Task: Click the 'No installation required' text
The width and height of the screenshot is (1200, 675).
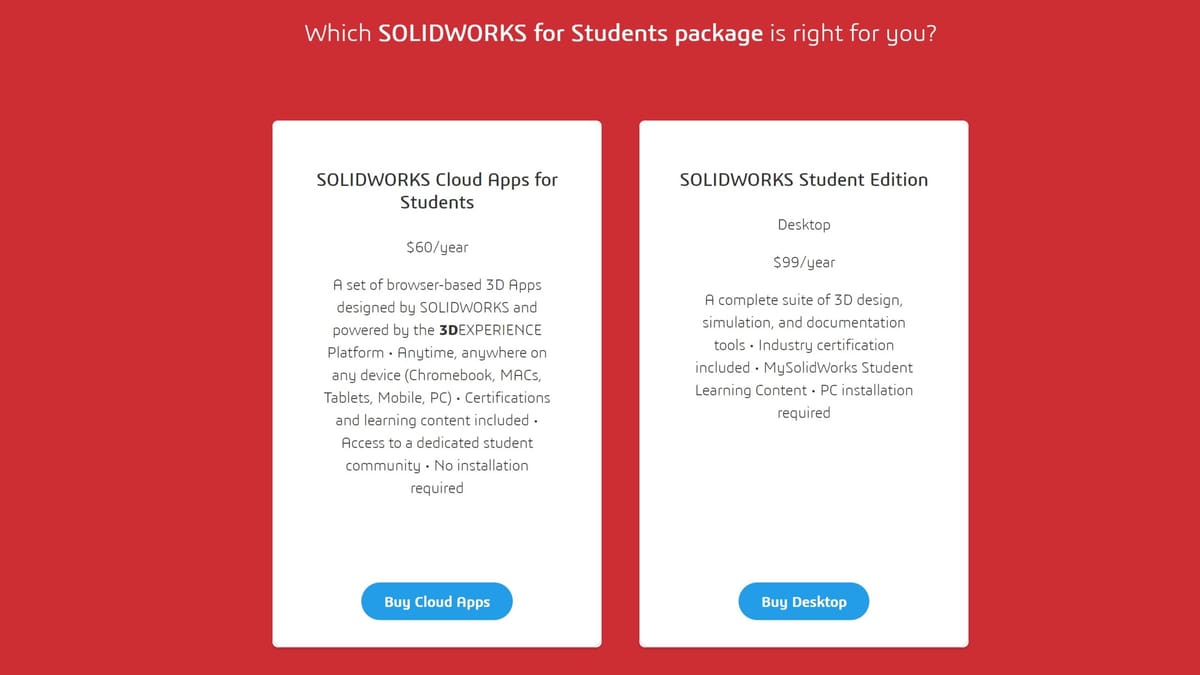Action: [x=469, y=477]
